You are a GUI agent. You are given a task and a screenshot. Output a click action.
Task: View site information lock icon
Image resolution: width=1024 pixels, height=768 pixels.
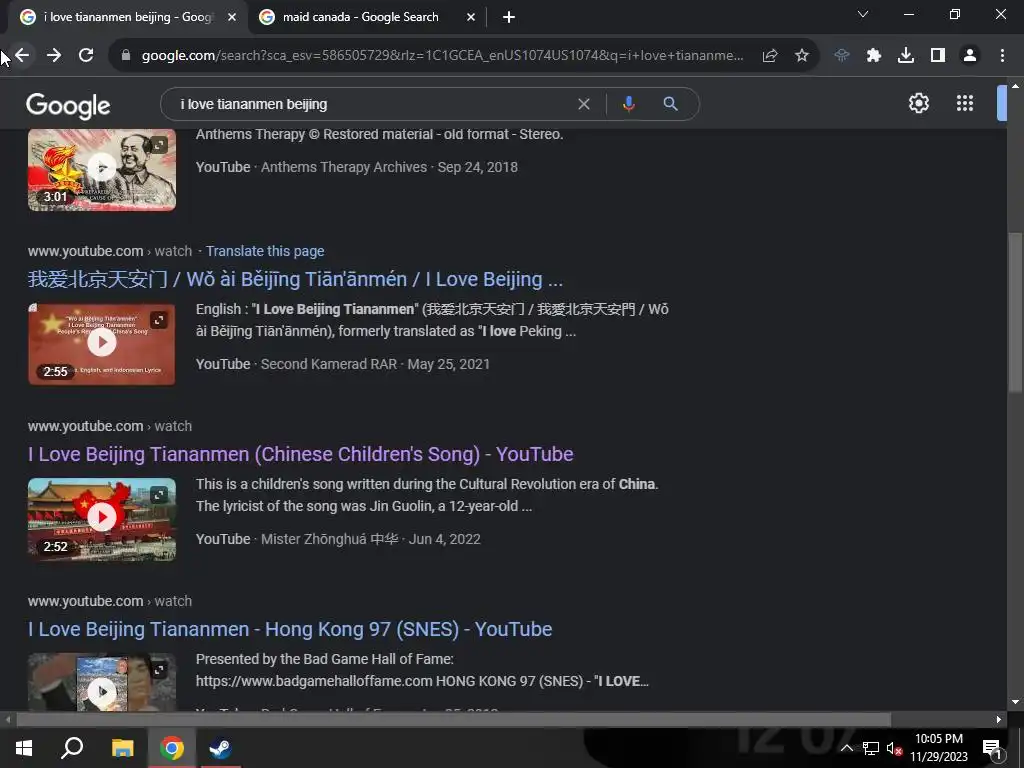(x=126, y=56)
